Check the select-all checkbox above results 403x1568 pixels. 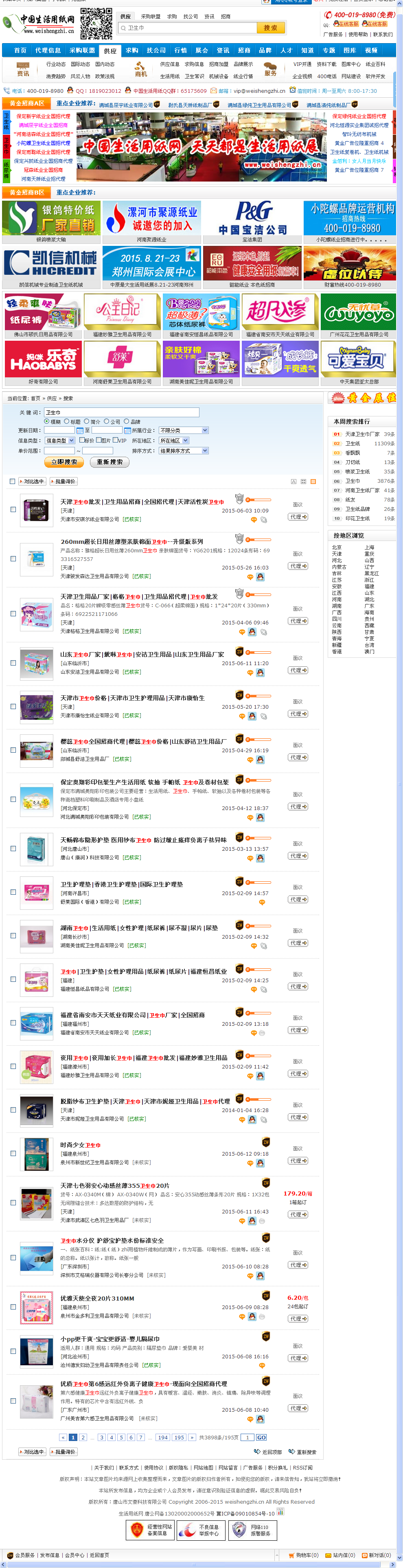pyautogui.click(x=12, y=482)
